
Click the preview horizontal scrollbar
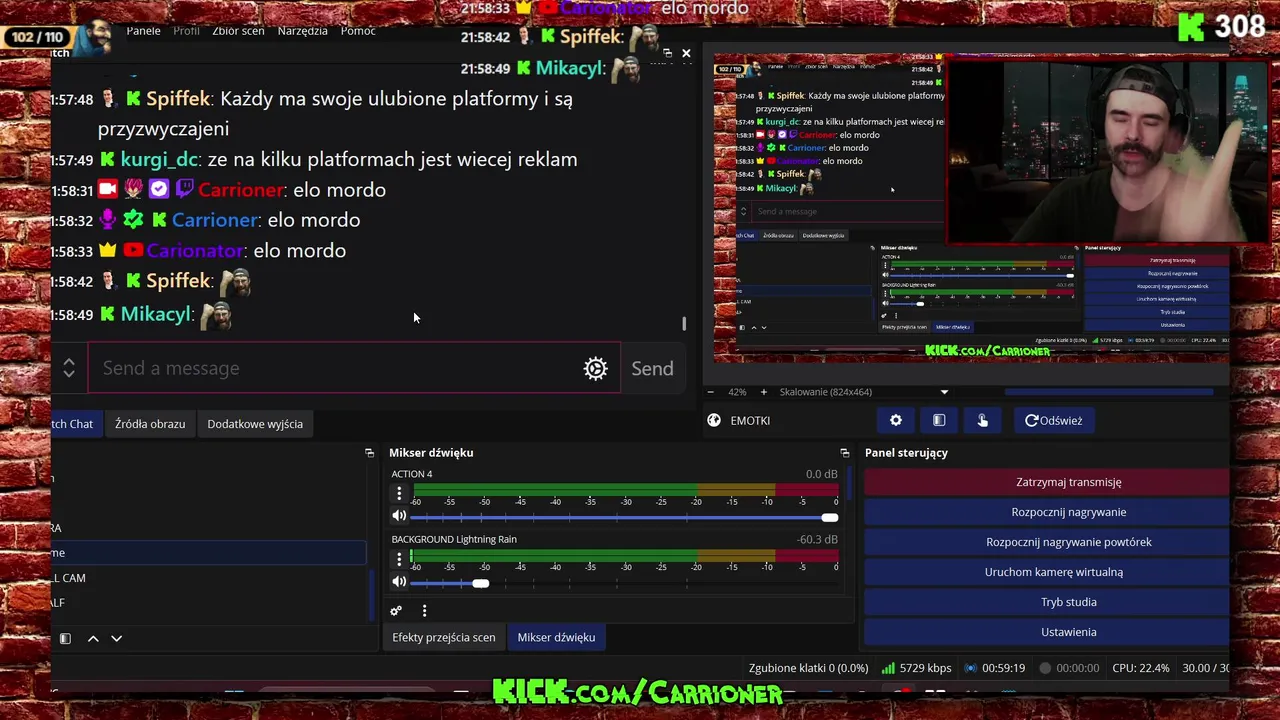1109,392
